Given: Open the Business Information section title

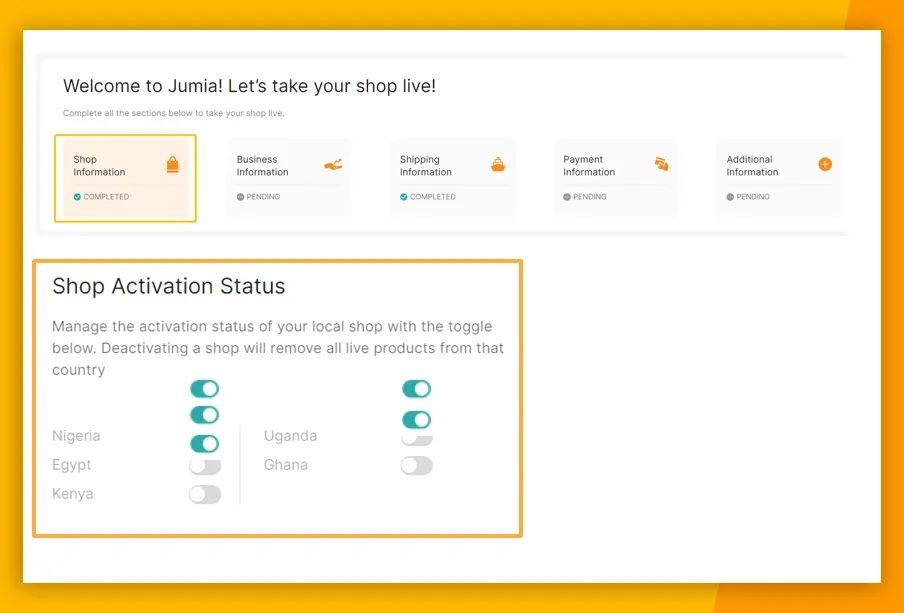Looking at the screenshot, I should pos(262,166).
